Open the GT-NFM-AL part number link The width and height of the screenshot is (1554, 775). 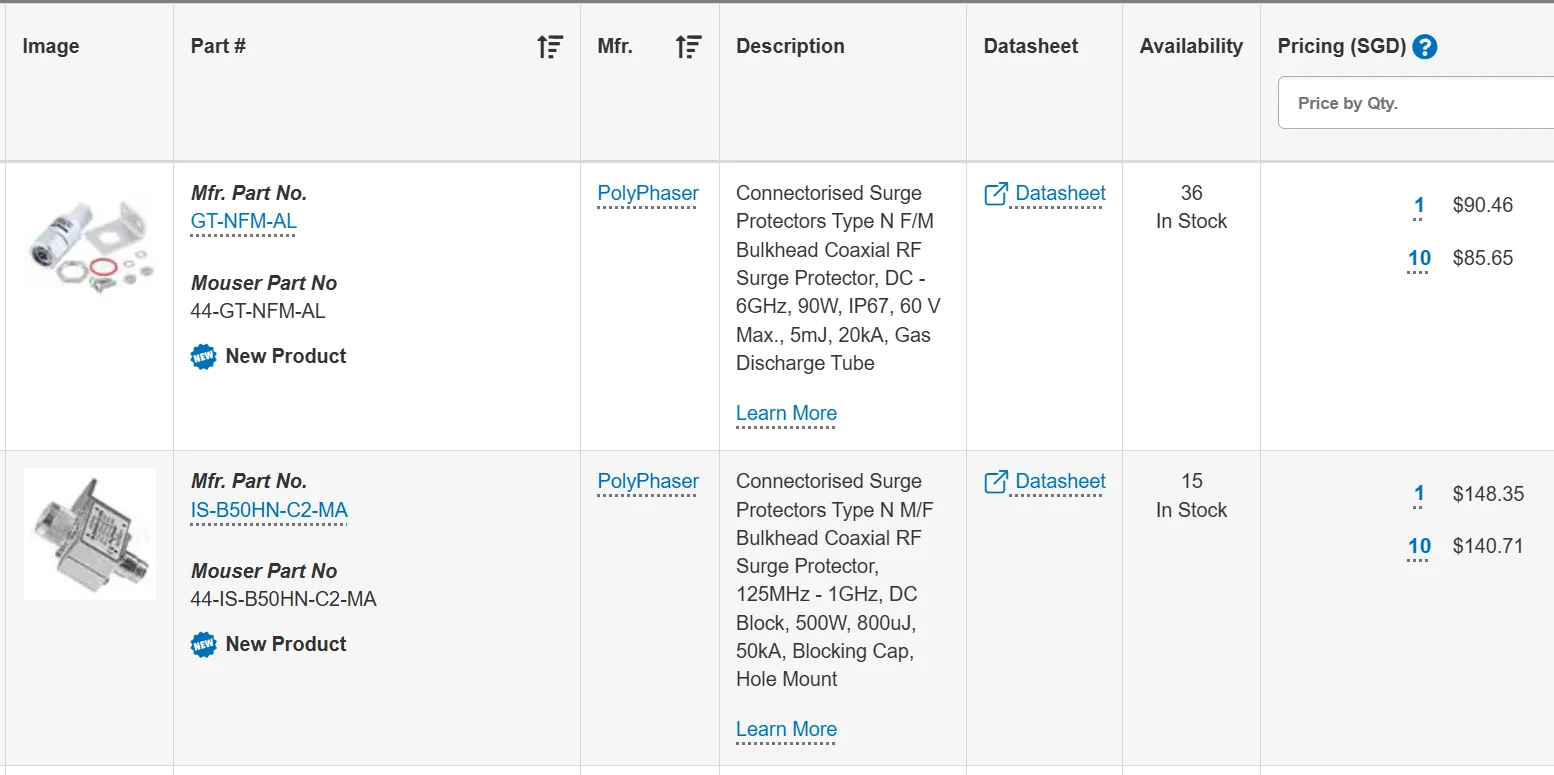pos(243,221)
